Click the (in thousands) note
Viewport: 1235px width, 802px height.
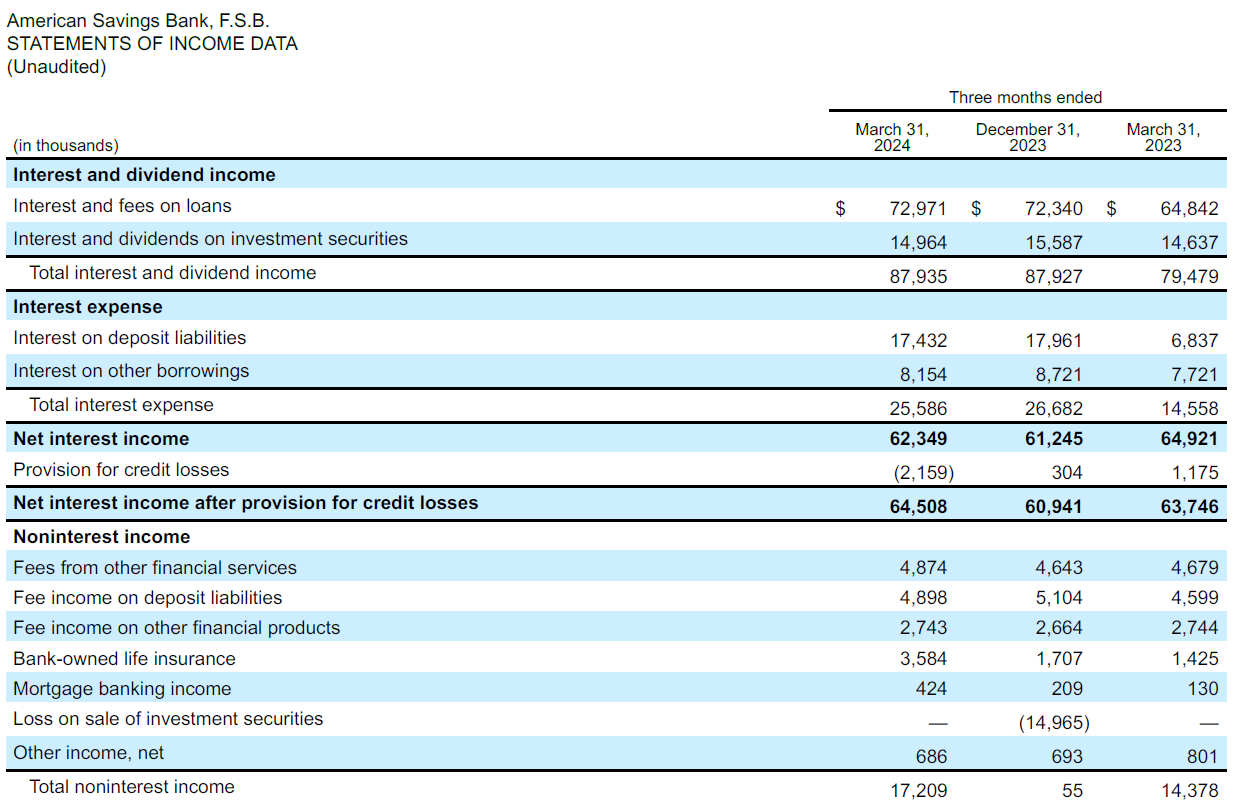tap(66, 145)
